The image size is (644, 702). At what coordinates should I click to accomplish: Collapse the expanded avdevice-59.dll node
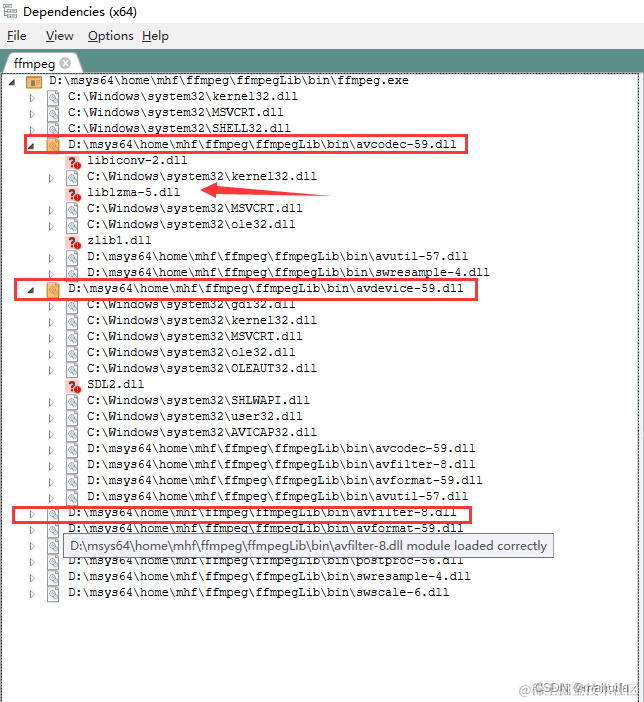[31, 290]
